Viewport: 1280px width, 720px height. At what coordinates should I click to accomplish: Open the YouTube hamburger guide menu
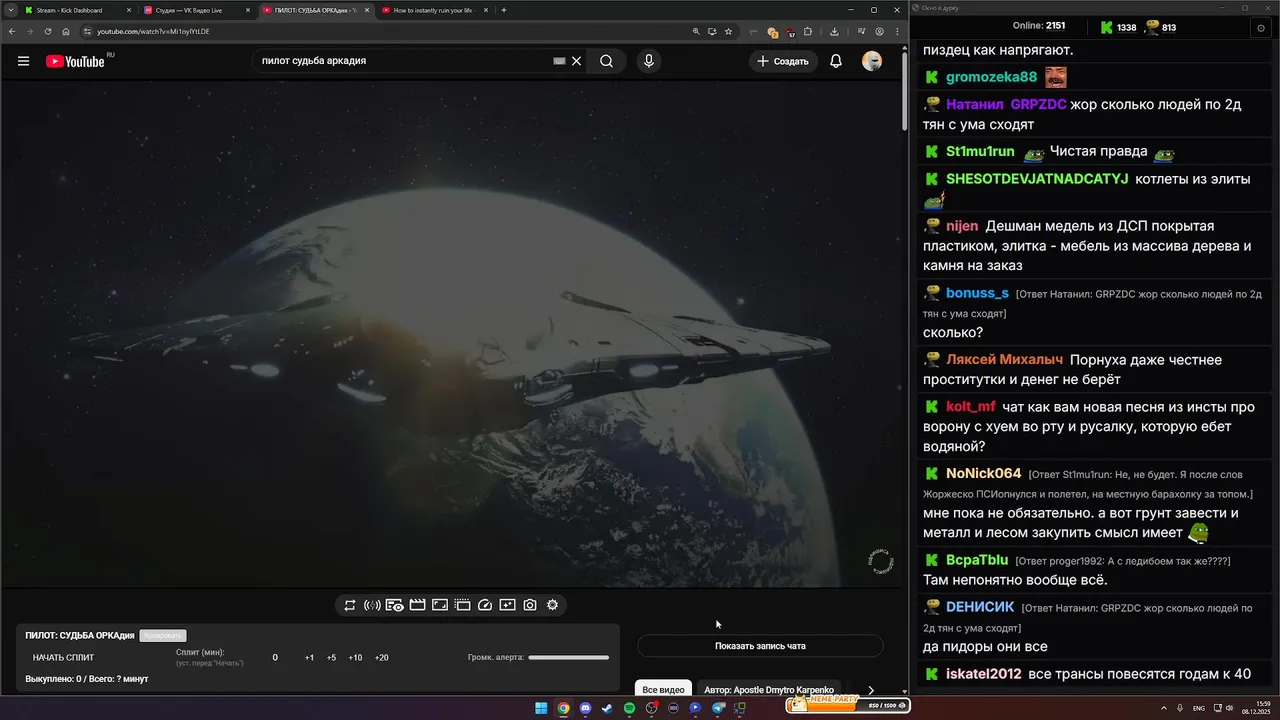tap(23, 61)
